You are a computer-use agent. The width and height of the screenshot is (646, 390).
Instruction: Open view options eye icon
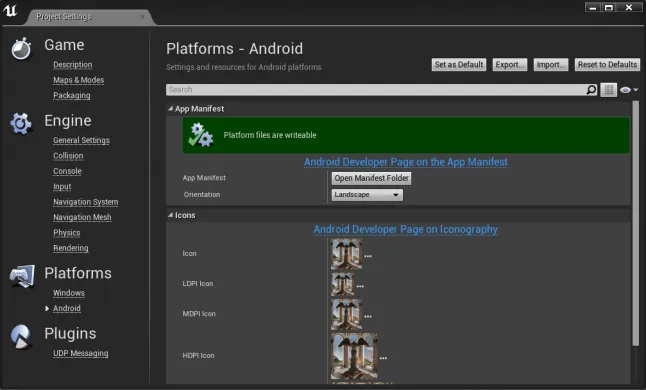628,89
